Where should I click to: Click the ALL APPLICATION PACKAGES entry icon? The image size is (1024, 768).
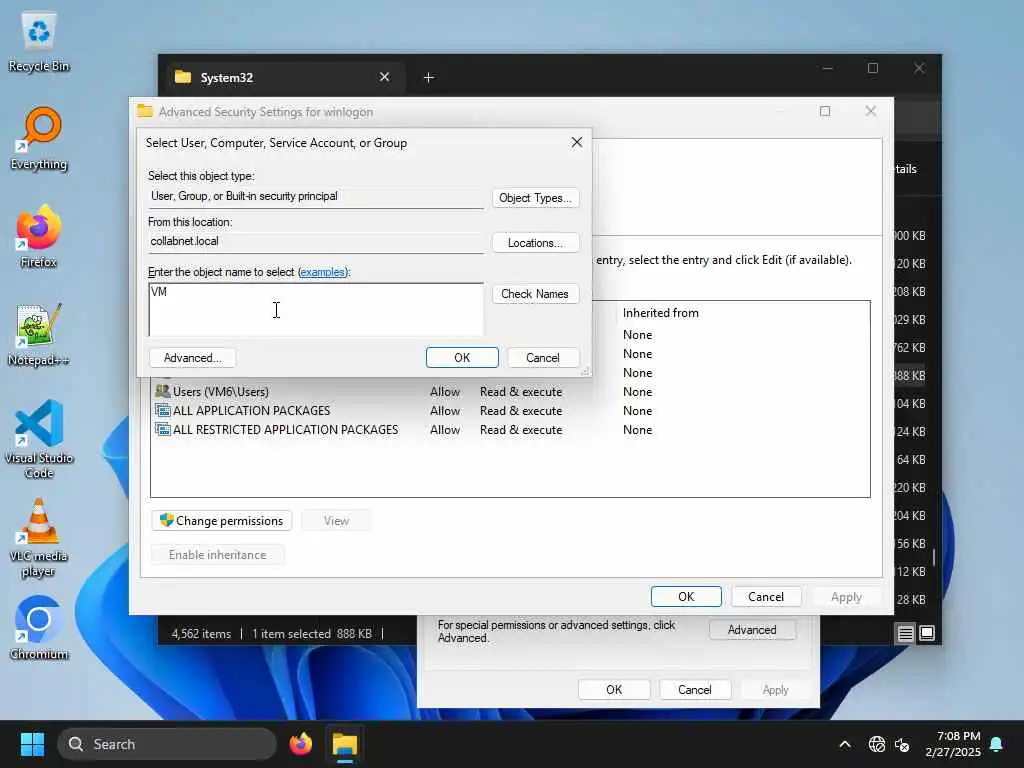[x=162, y=410]
